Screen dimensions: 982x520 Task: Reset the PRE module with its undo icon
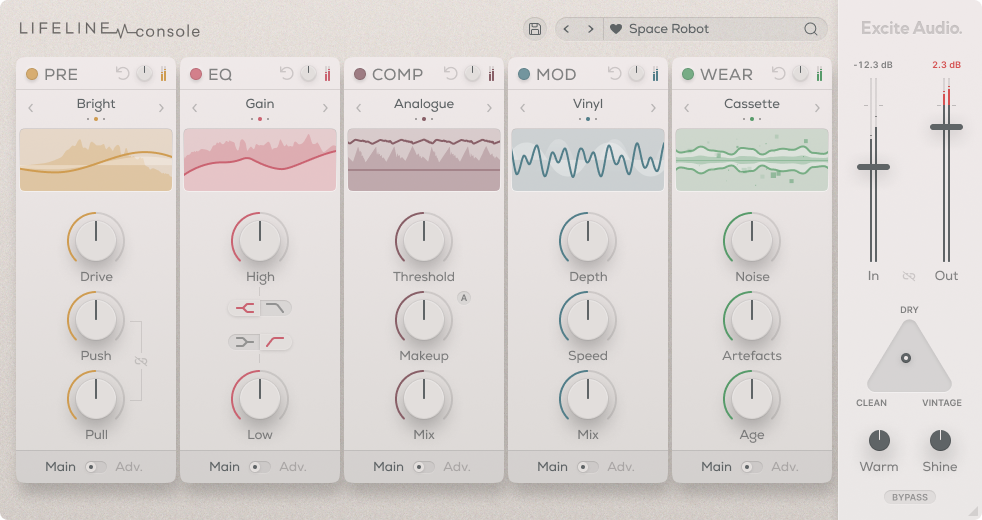pyautogui.click(x=123, y=74)
